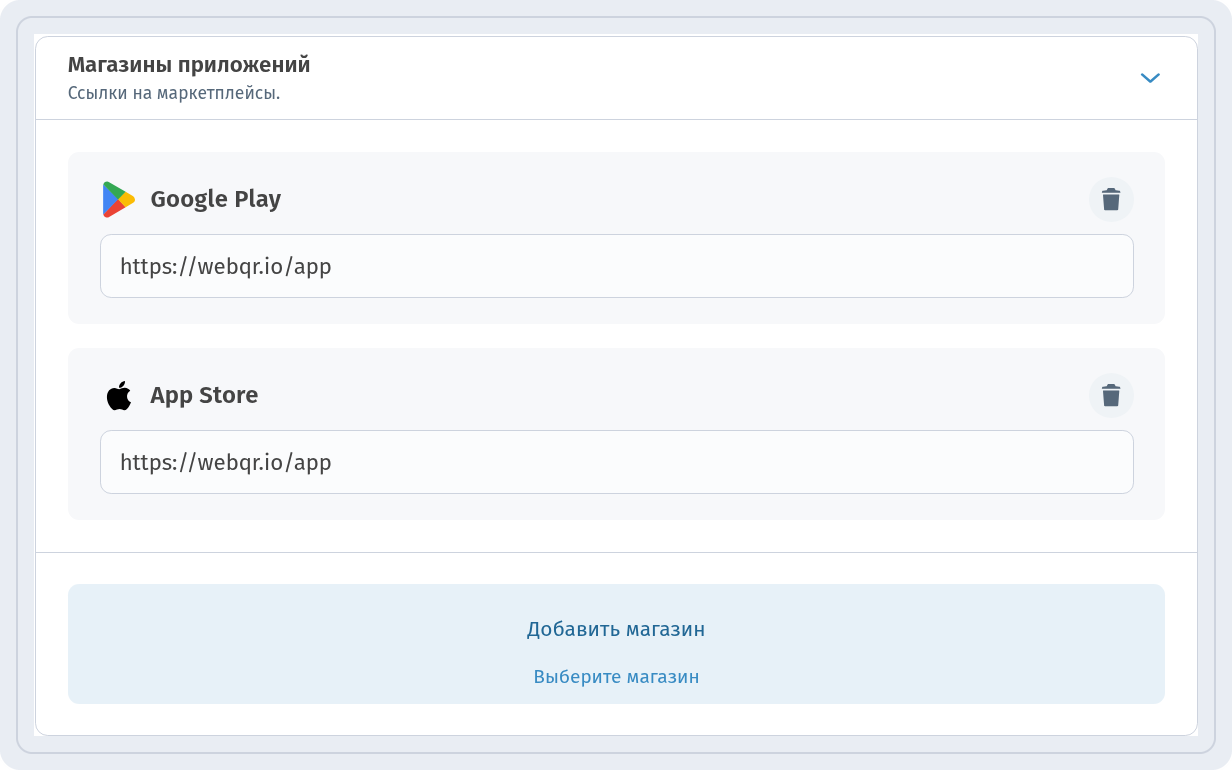Viewport: 1232px width, 770px height.
Task: Click the https://webqr.io/app text under Google Play
Action: (x=226, y=267)
